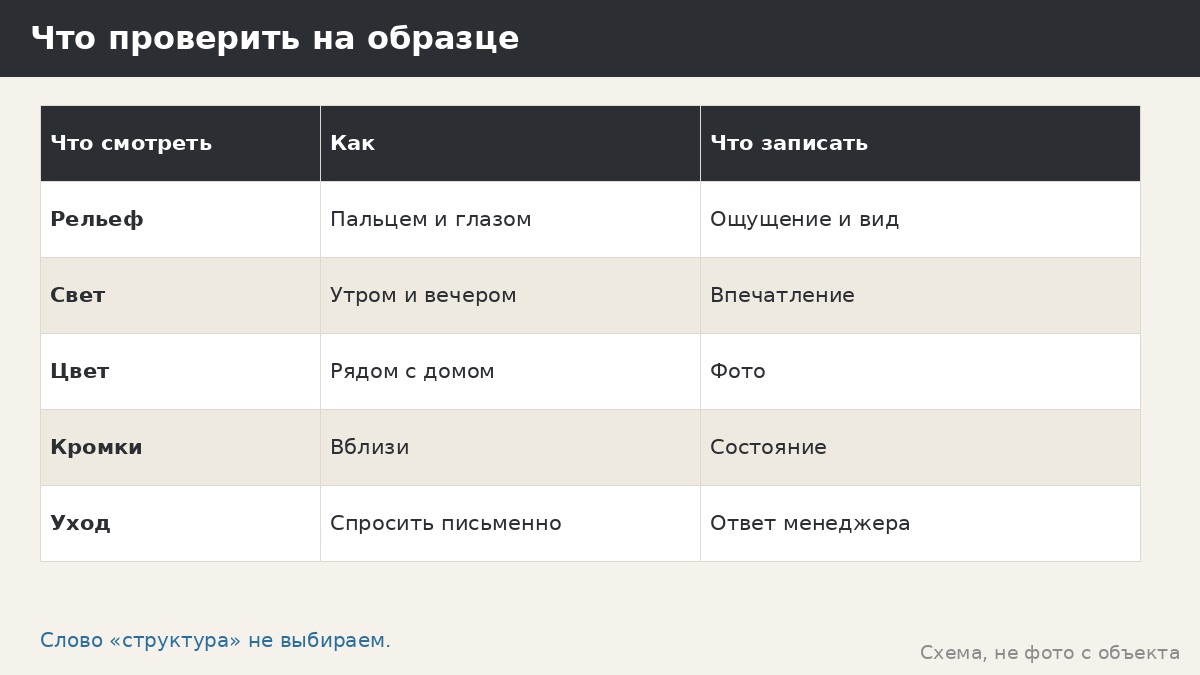Click the cell 'Пальцем и глазом'

tap(510, 219)
